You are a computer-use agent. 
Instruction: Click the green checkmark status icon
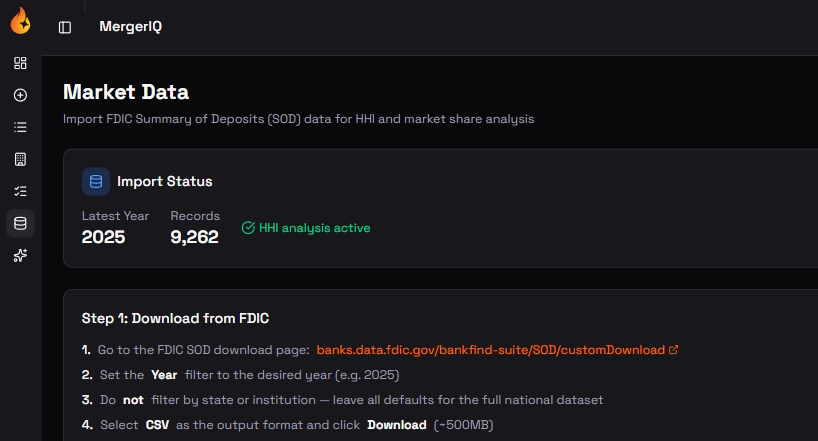pyautogui.click(x=248, y=228)
